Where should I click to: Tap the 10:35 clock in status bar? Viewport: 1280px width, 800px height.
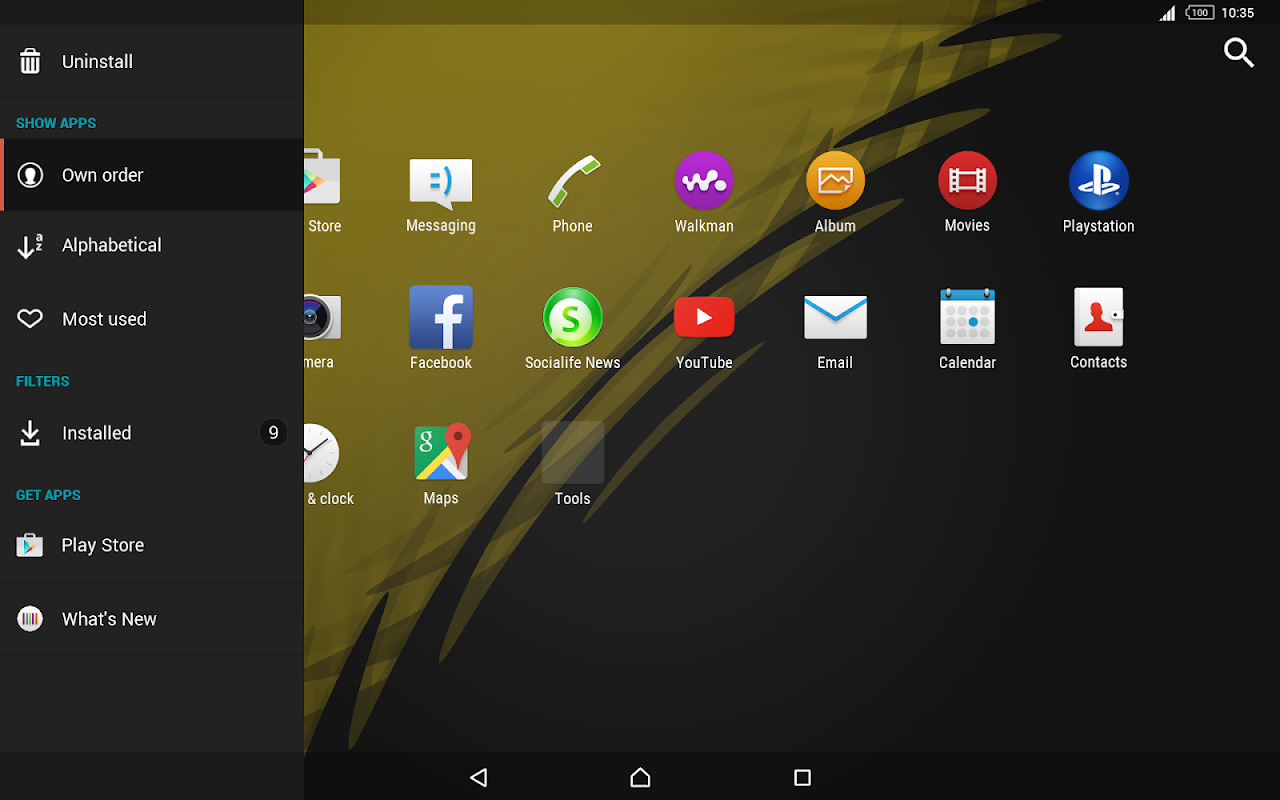[1238, 13]
